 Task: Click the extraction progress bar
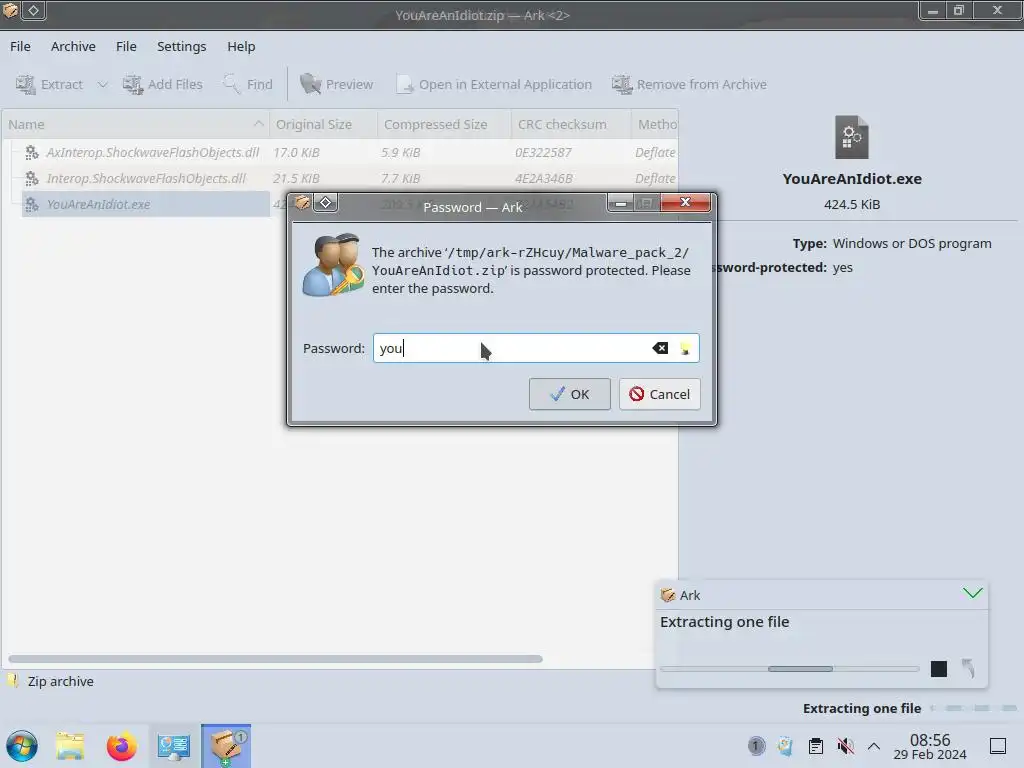[x=790, y=669]
